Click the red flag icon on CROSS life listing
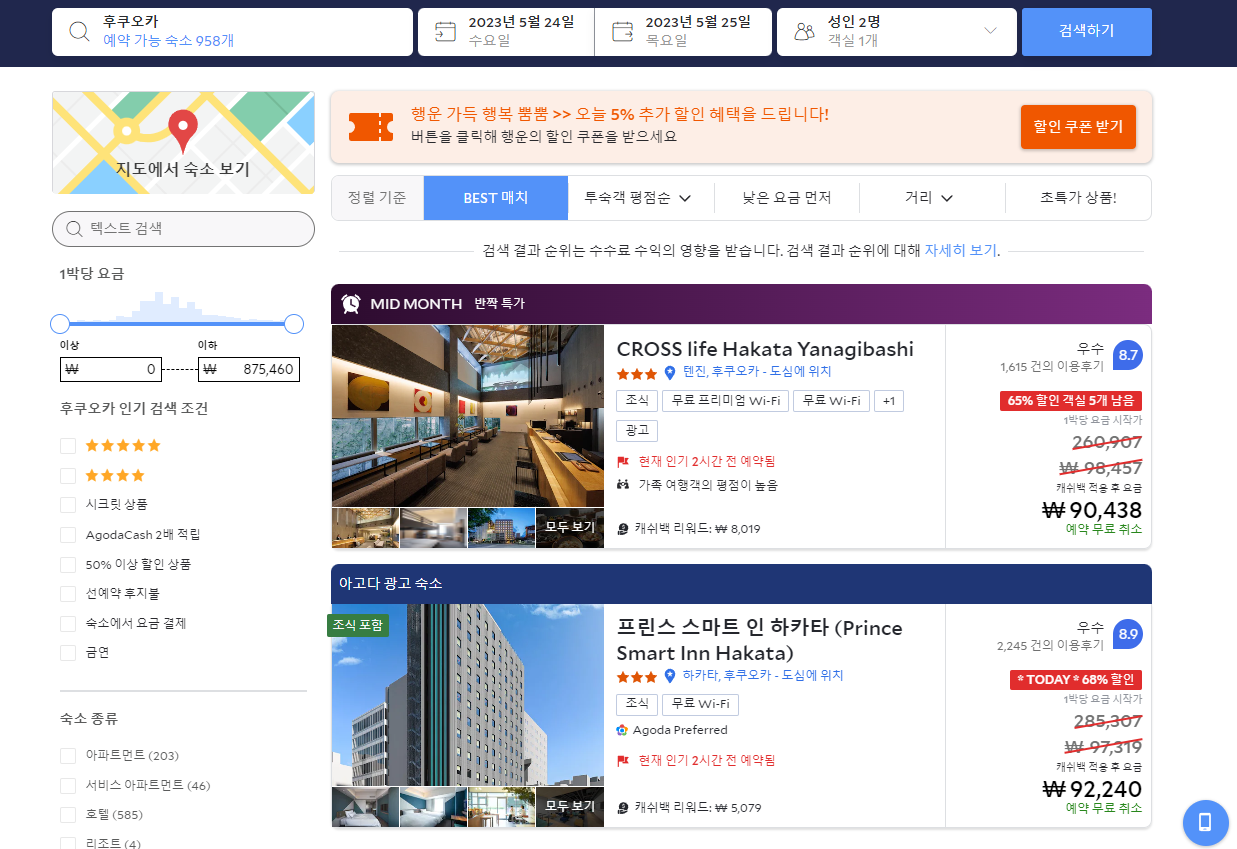1237x849 pixels. pos(623,462)
